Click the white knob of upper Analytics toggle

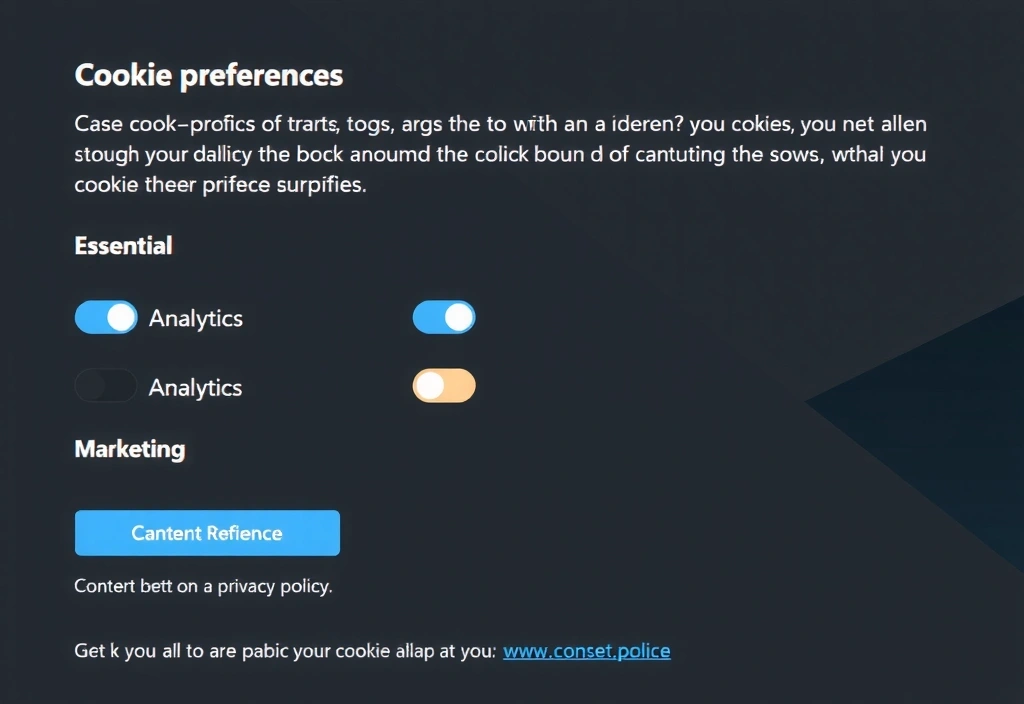click(121, 318)
